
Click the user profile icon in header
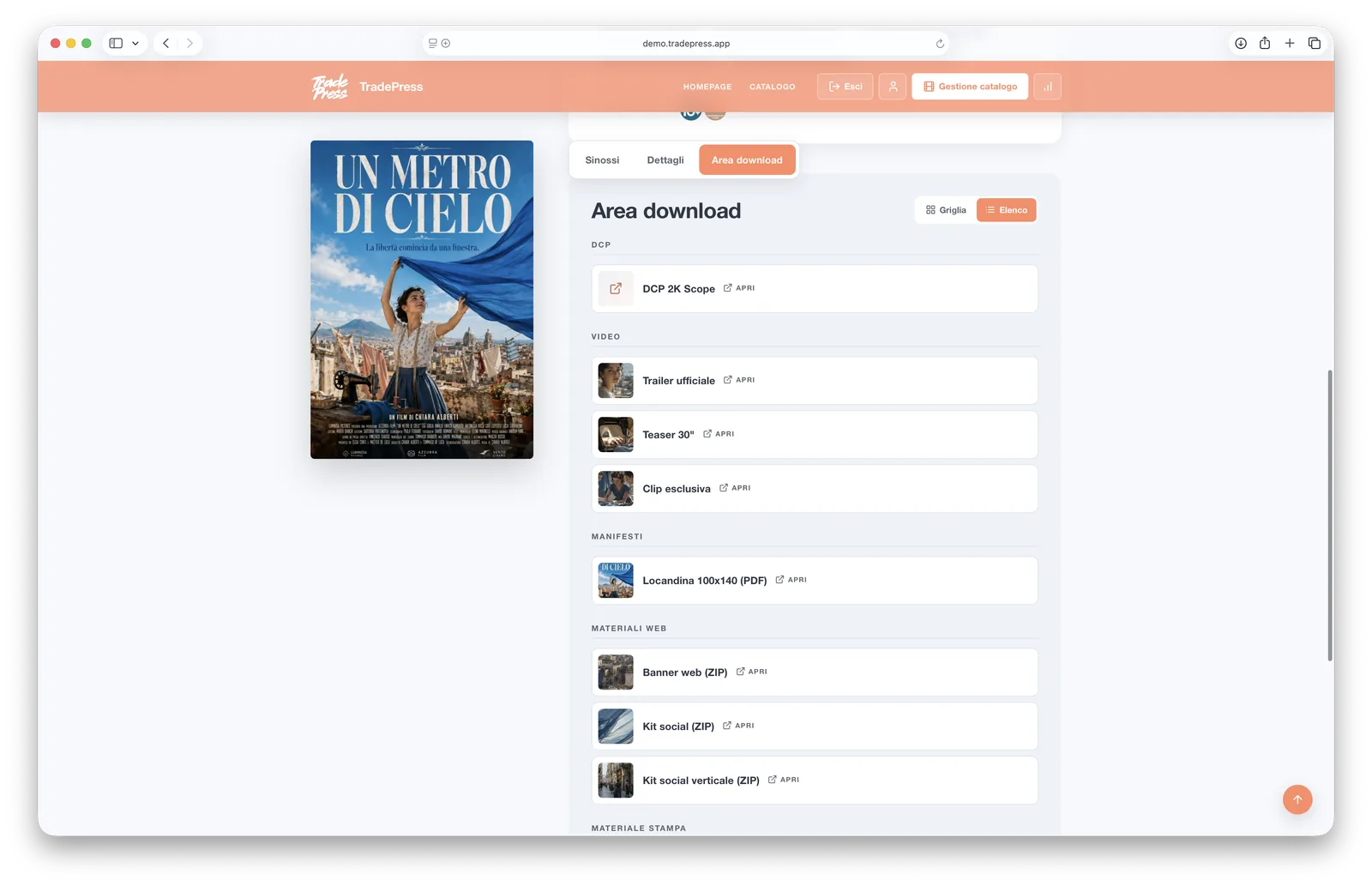[x=893, y=87]
